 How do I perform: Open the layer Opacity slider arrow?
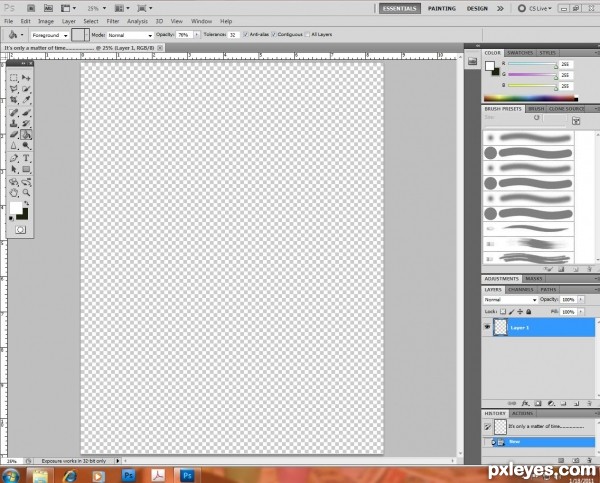coord(581,300)
